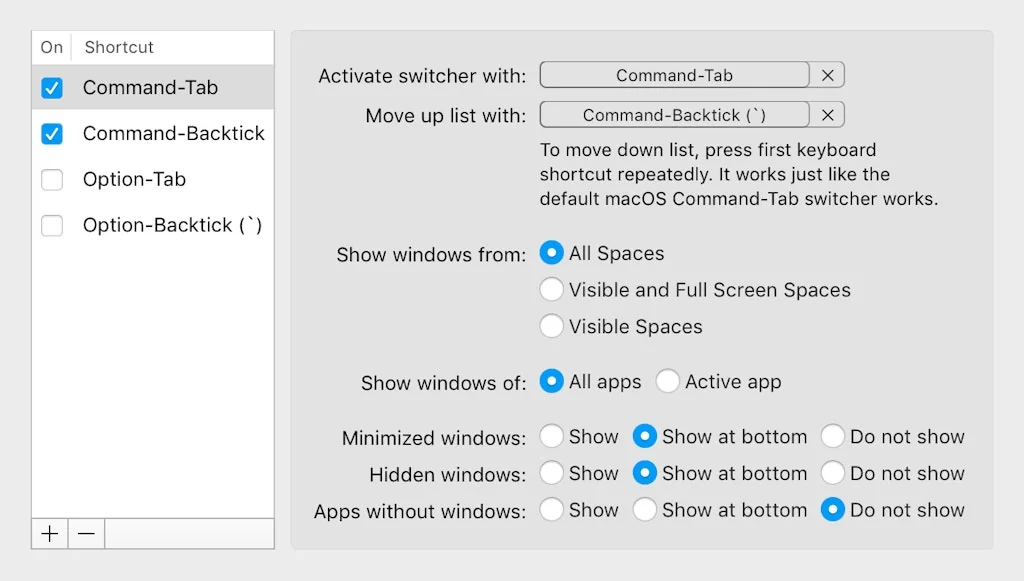Uncheck the Command-Backtick shortcut

[x=52, y=134]
